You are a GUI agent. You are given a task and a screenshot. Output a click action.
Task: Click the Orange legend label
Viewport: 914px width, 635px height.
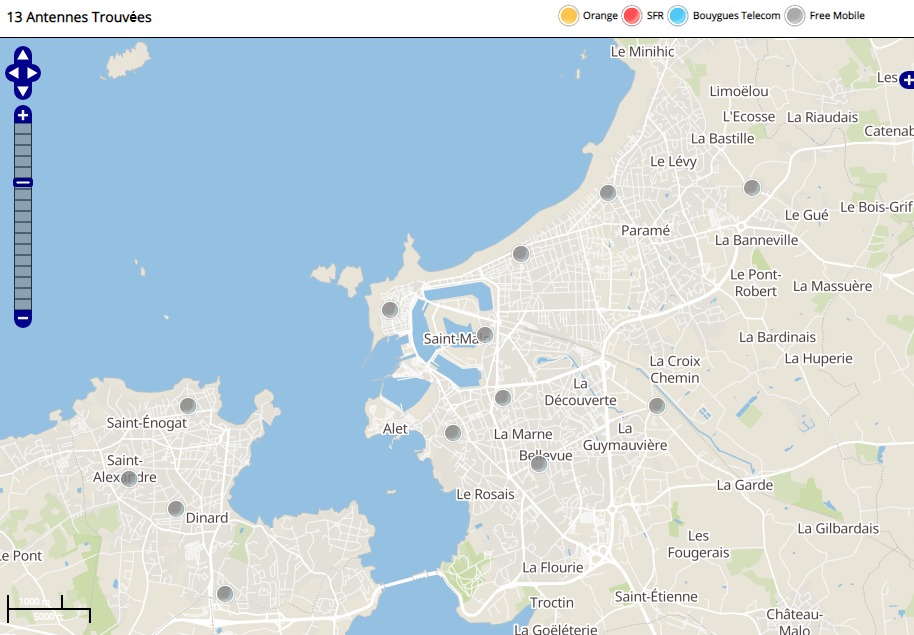tap(600, 16)
